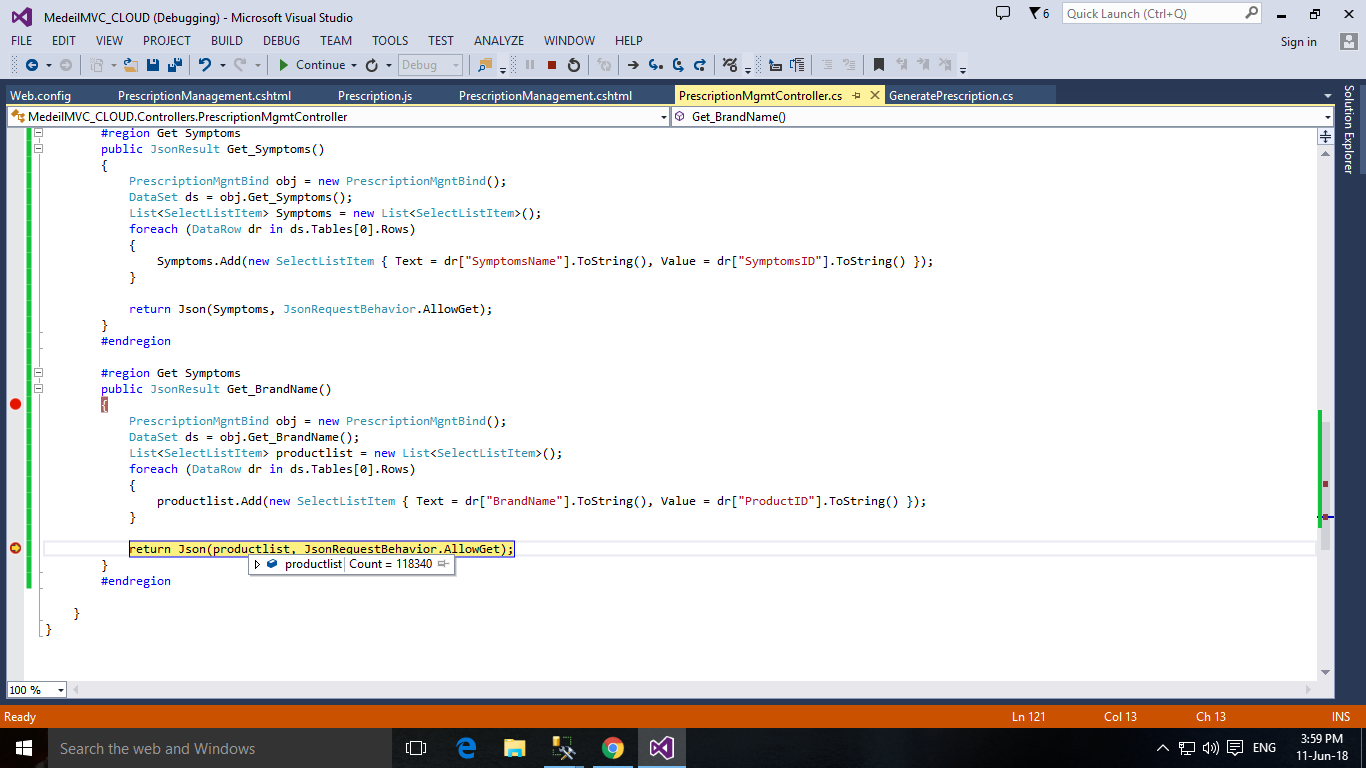Click the Step Out icon
1366x768 pixels.
point(700,65)
